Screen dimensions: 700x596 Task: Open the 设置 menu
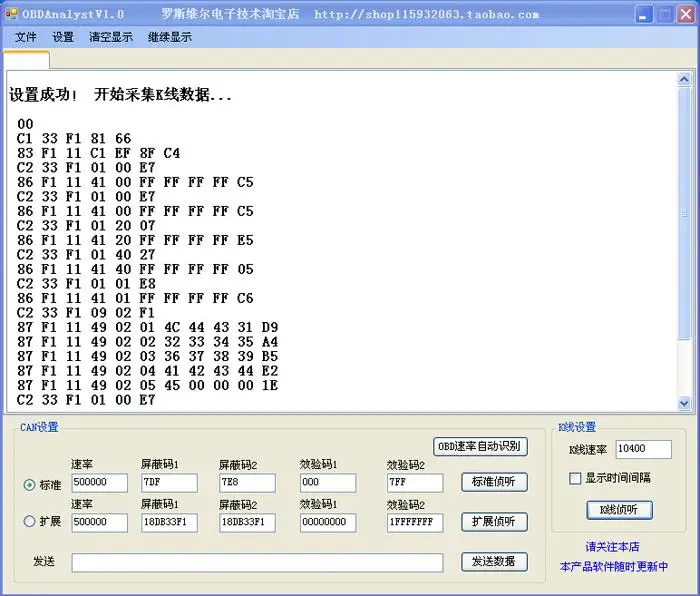tap(63, 37)
